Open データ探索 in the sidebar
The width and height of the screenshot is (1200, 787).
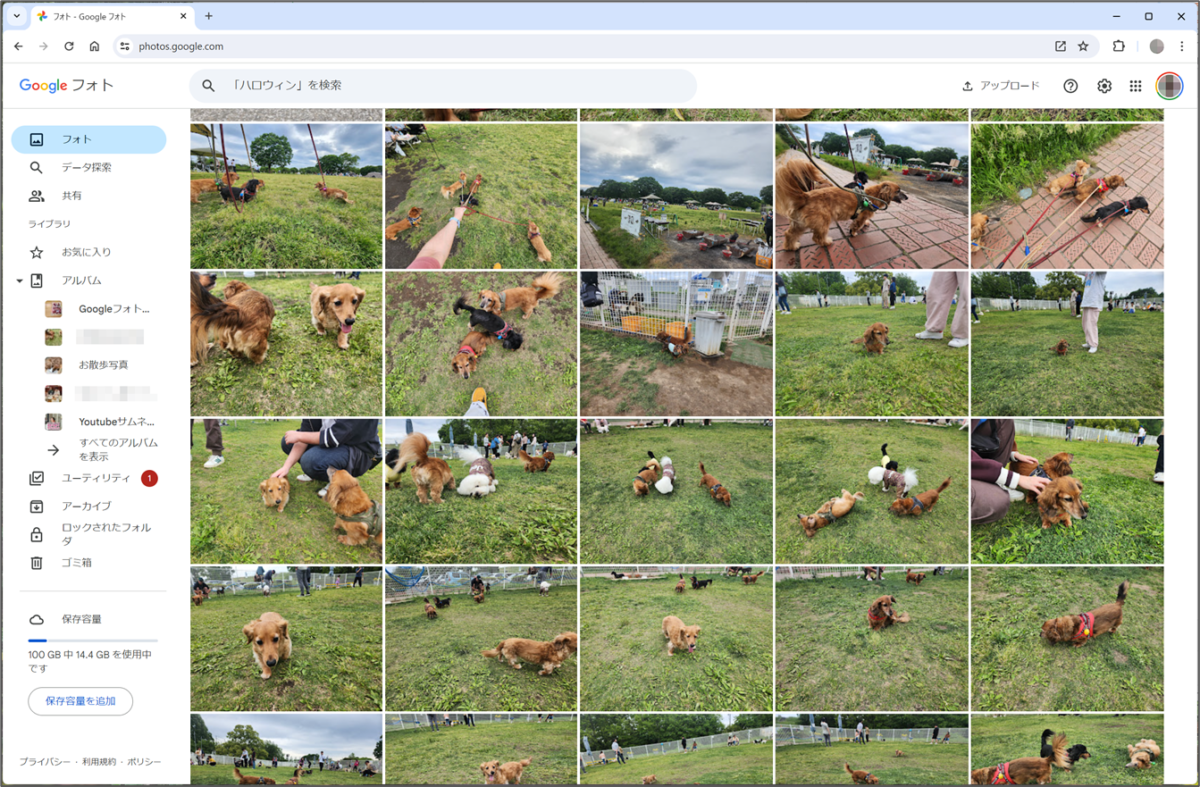[x=89, y=168]
